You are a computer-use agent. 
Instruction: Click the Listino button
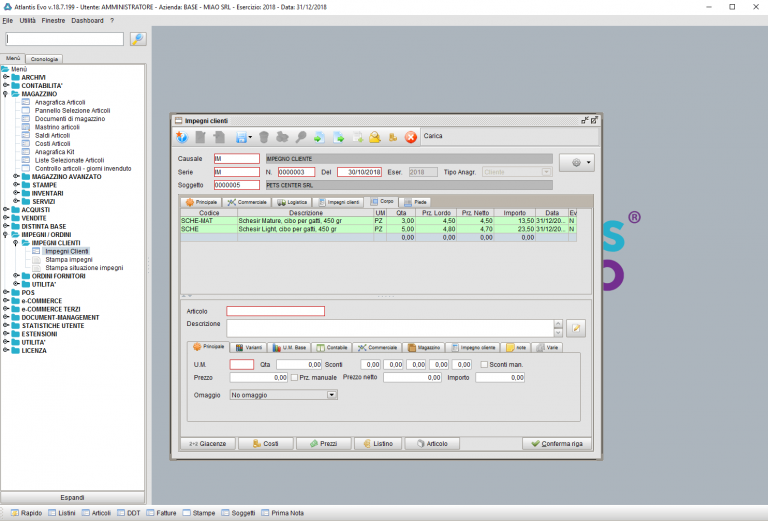378,444
